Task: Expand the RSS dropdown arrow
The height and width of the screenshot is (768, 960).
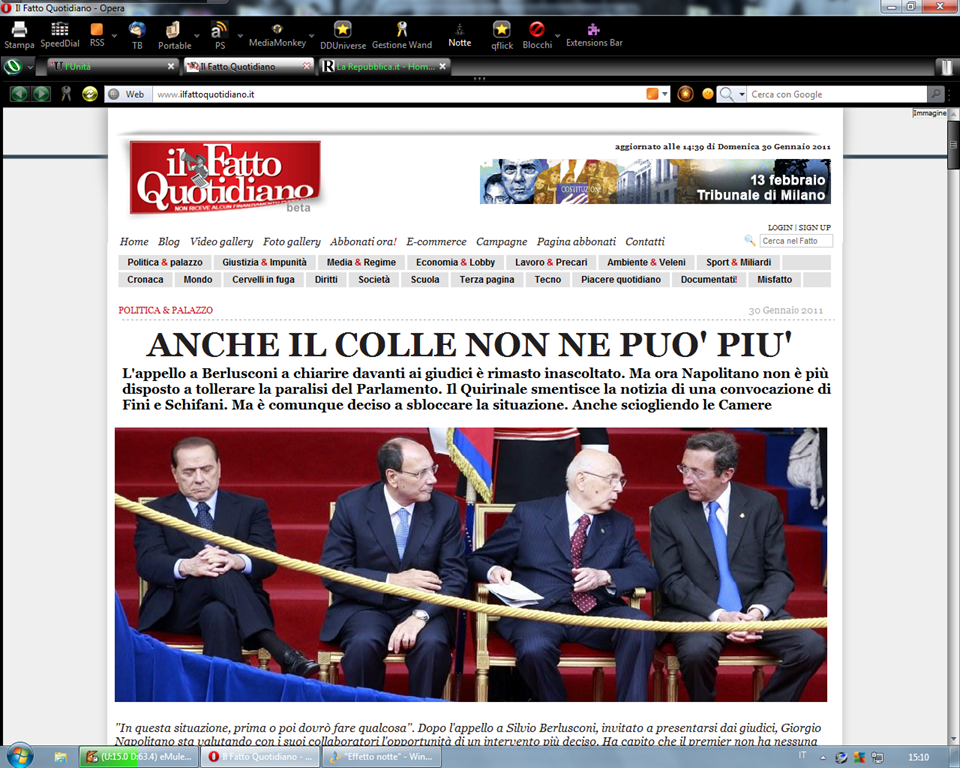Action: (114, 36)
